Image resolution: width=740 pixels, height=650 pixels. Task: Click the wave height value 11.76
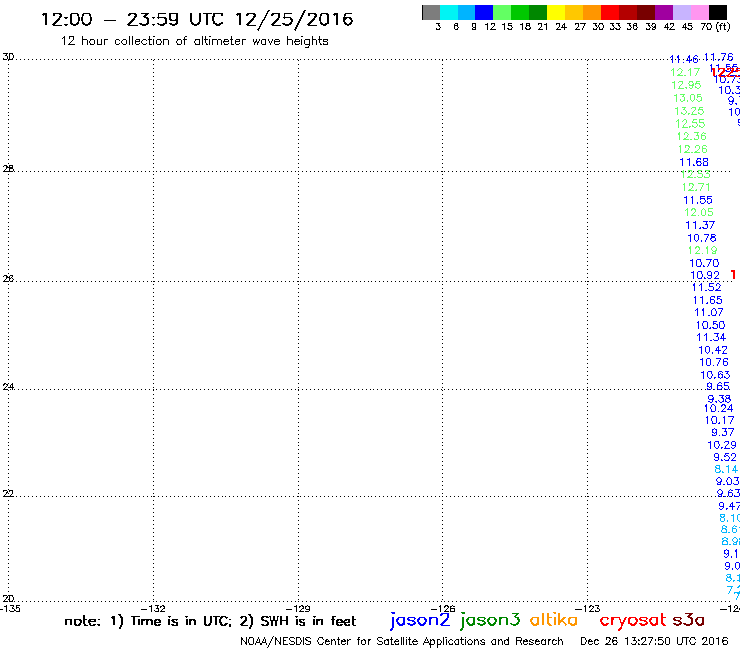point(718,57)
